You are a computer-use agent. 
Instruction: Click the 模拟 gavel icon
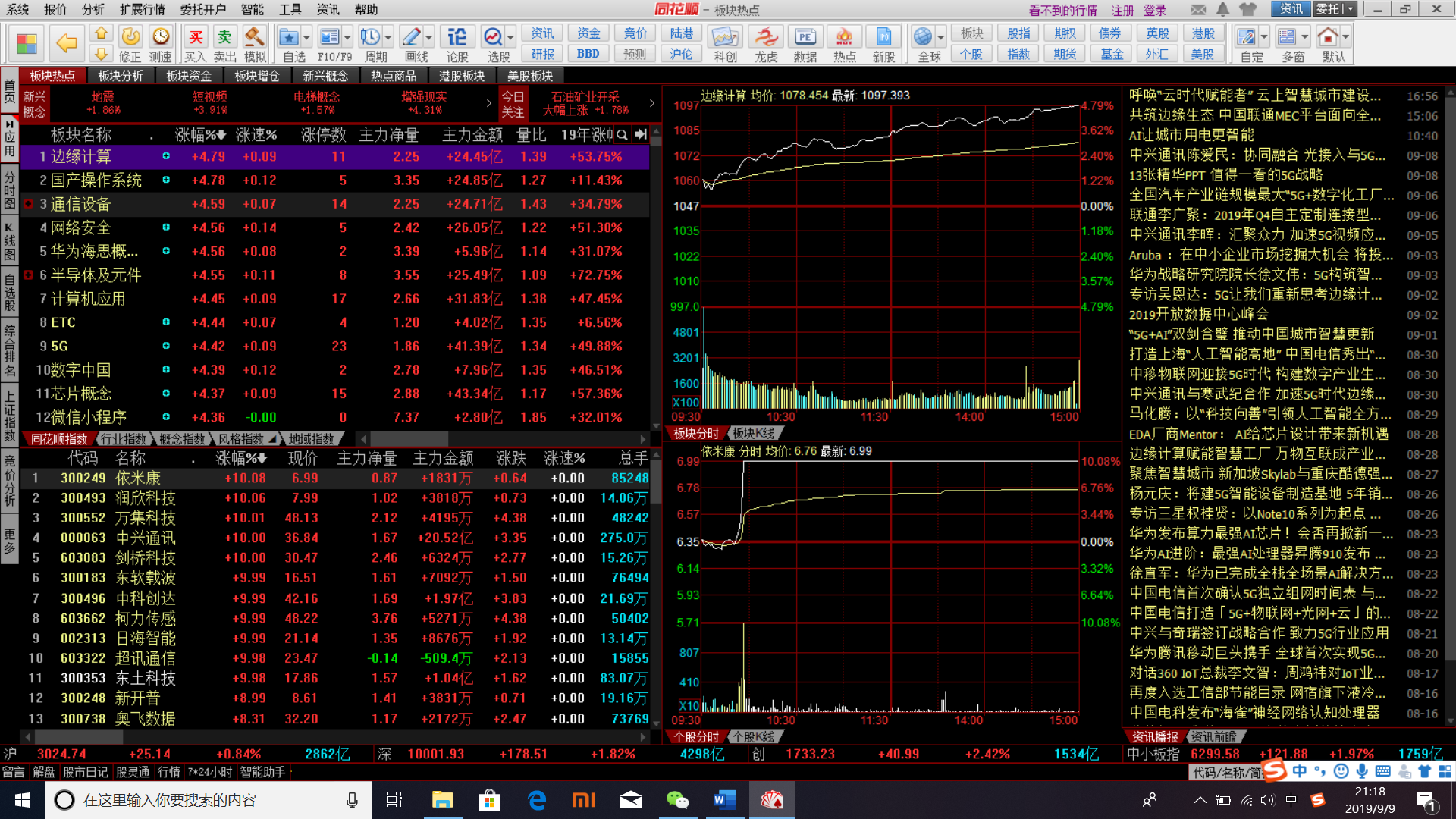254,37
